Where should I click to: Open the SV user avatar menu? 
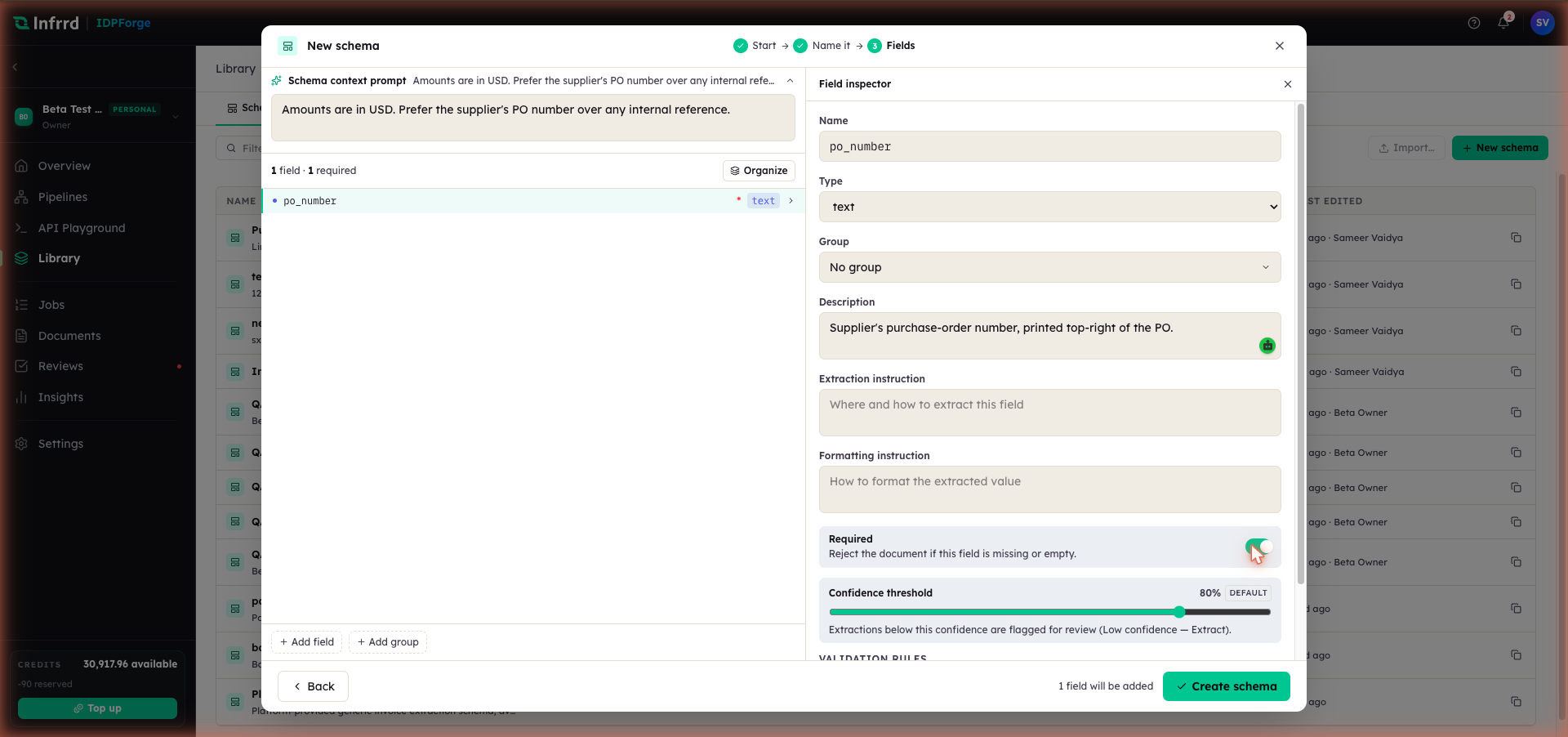pyautogui.click(x=1542, y=23)
